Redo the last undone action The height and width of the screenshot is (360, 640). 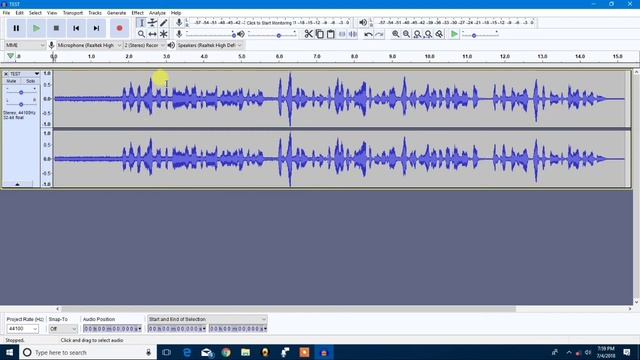click(x=379, y=34)
